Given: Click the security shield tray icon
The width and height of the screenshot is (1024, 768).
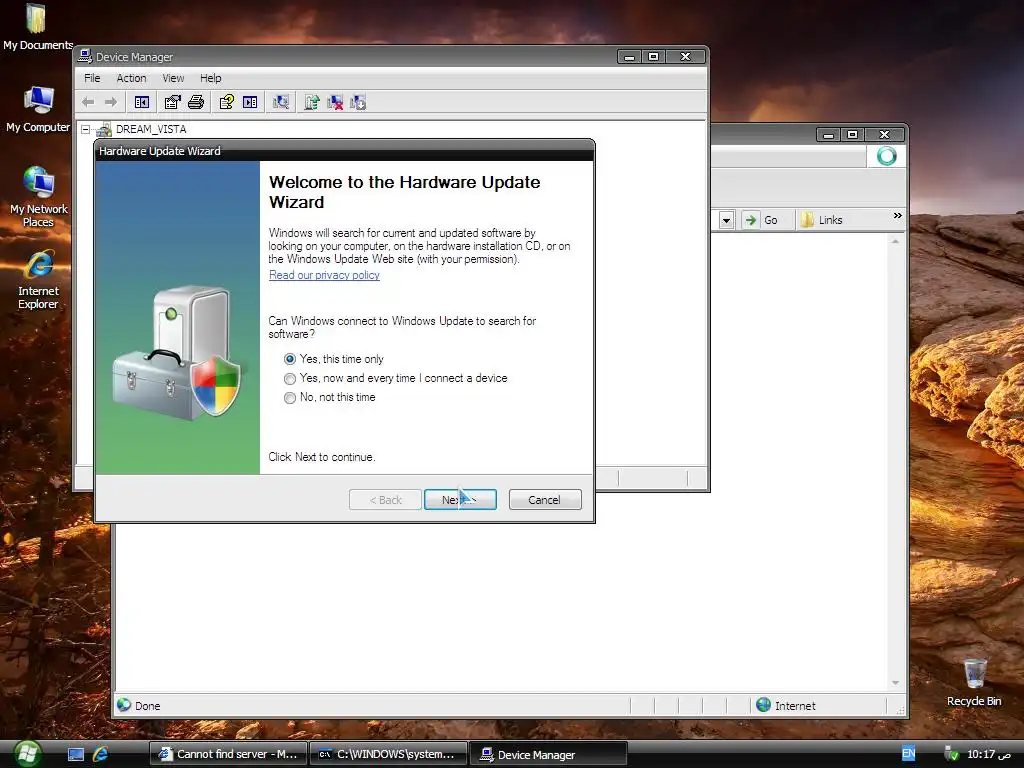Looking at the screenshot, I should [952, 754].
